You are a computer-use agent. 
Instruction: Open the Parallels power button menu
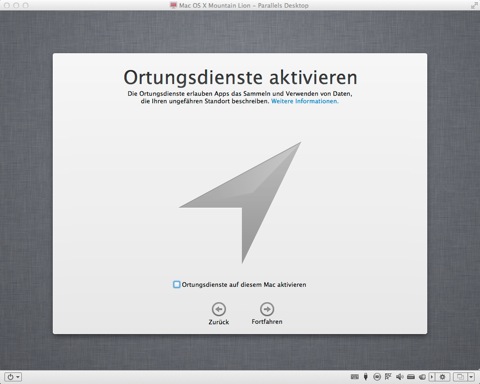click(13, 377)
